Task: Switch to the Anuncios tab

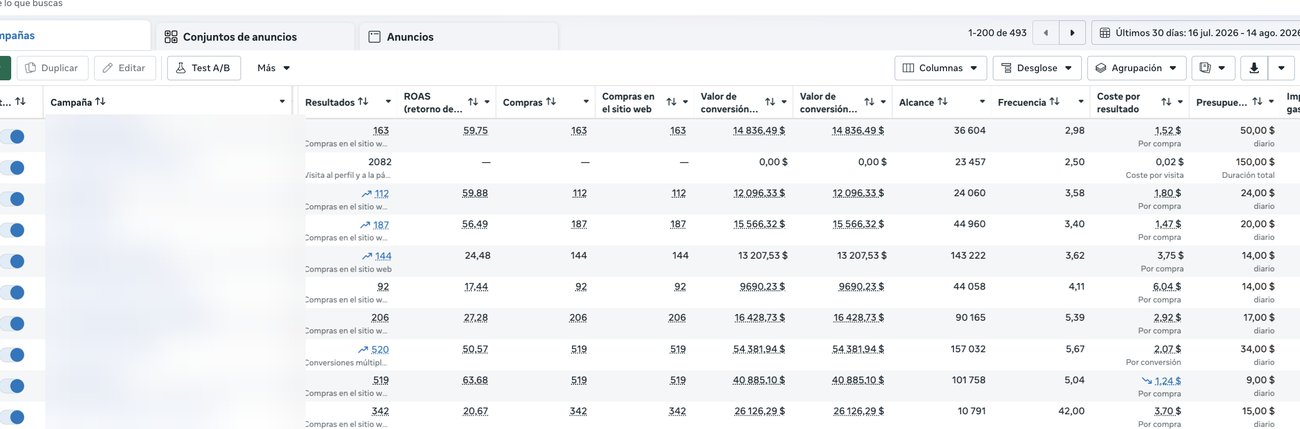Action: [458, 37]
